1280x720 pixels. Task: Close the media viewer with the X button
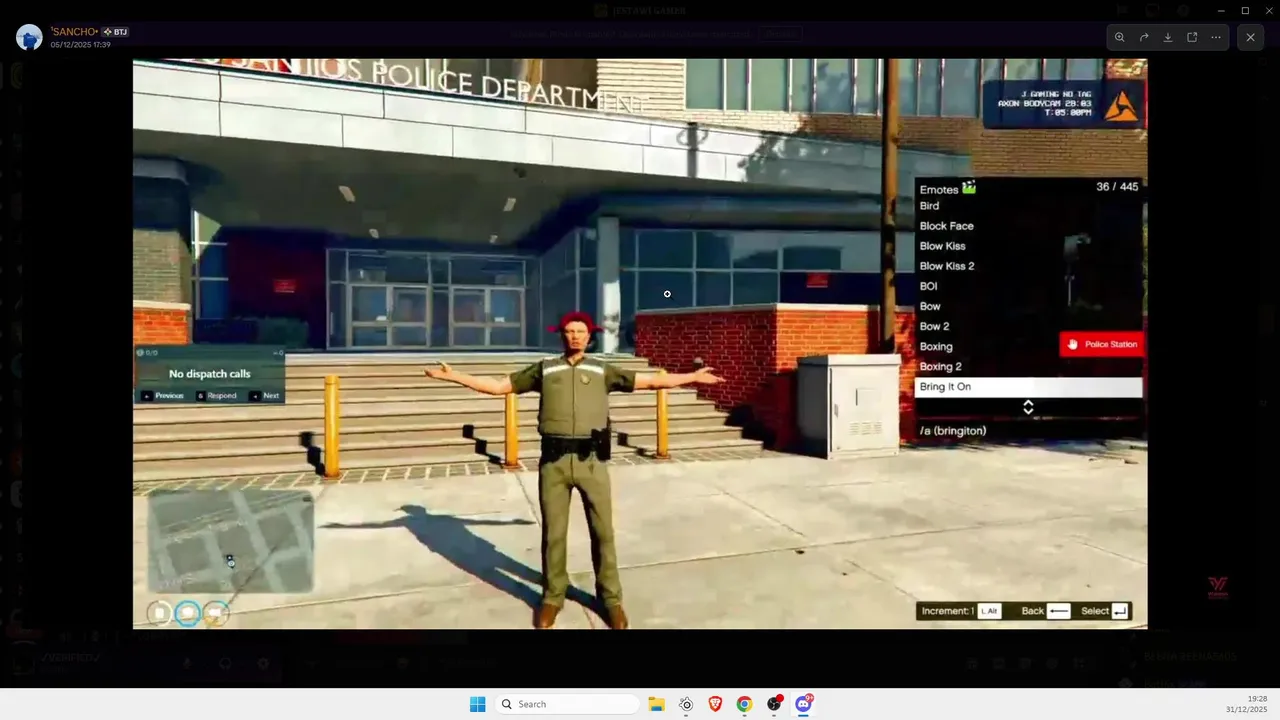coord(1250,37)
